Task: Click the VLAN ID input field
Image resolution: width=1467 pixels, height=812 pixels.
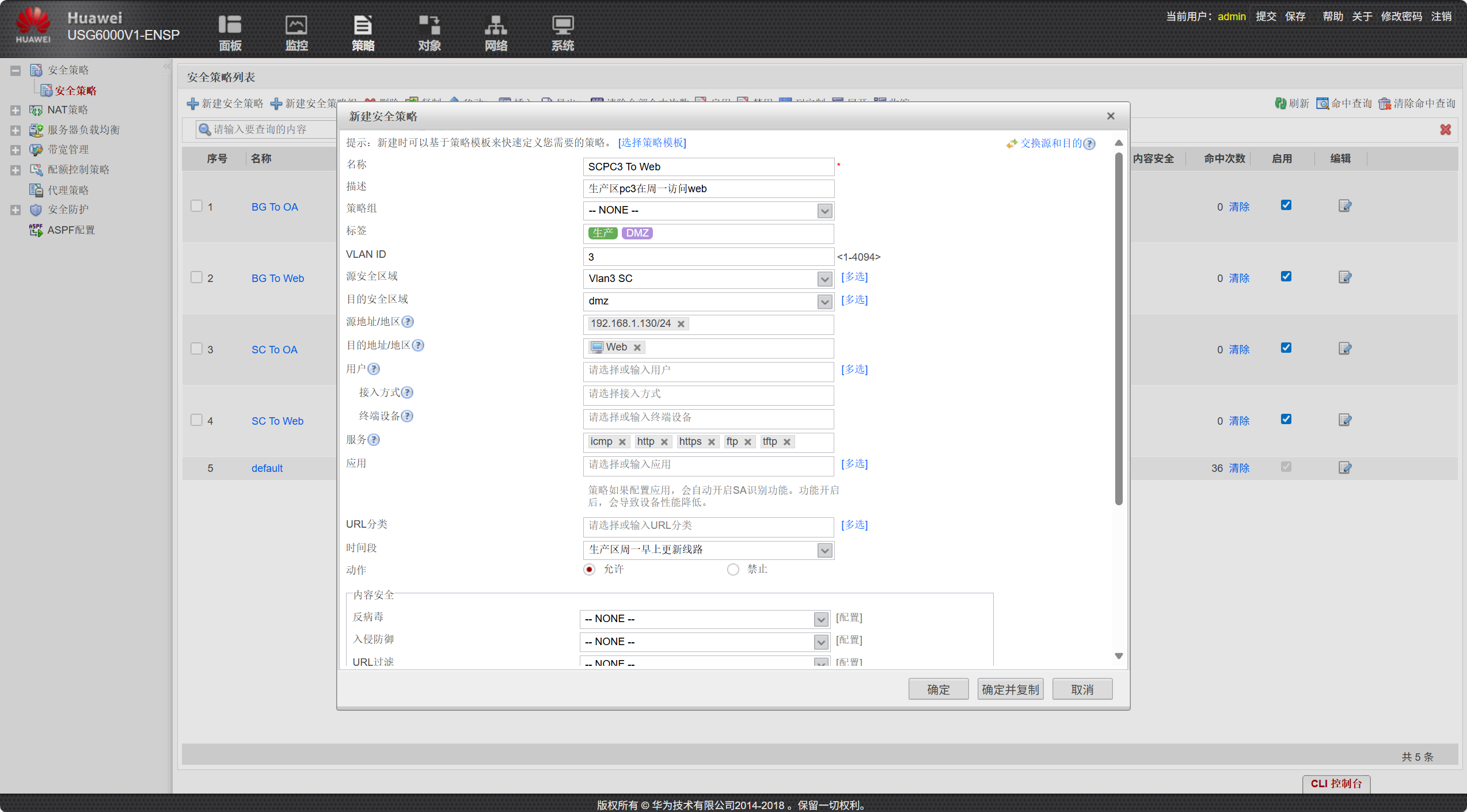Action: (x=709, y=257)
